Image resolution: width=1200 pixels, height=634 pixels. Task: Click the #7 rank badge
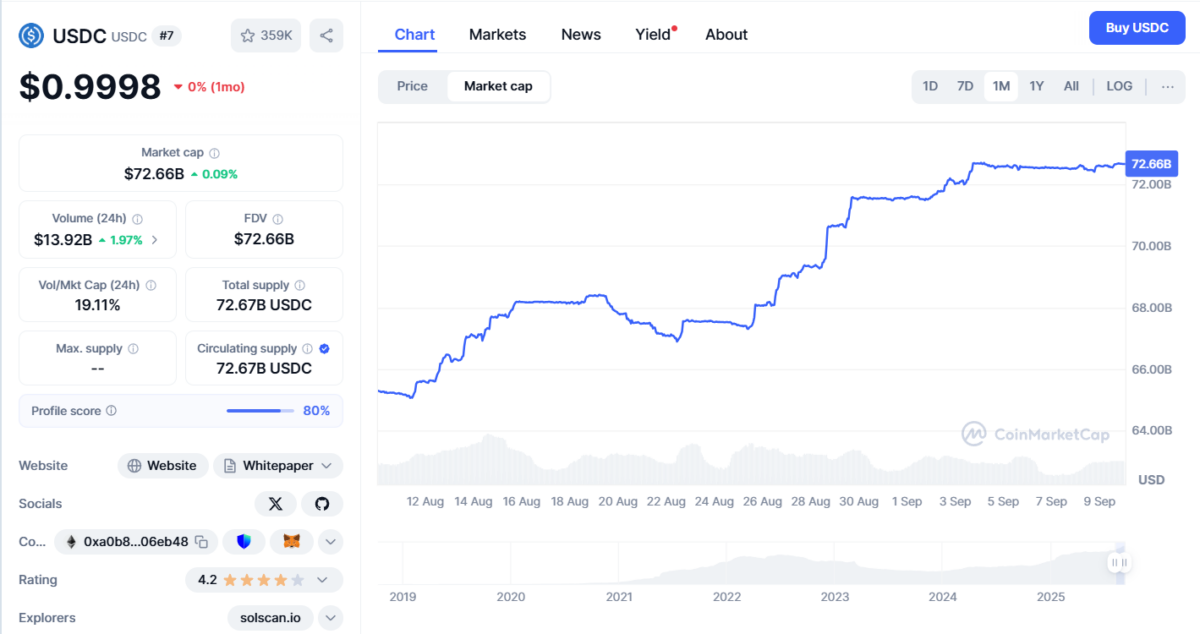pyautogui.click(x=166, y=35)
